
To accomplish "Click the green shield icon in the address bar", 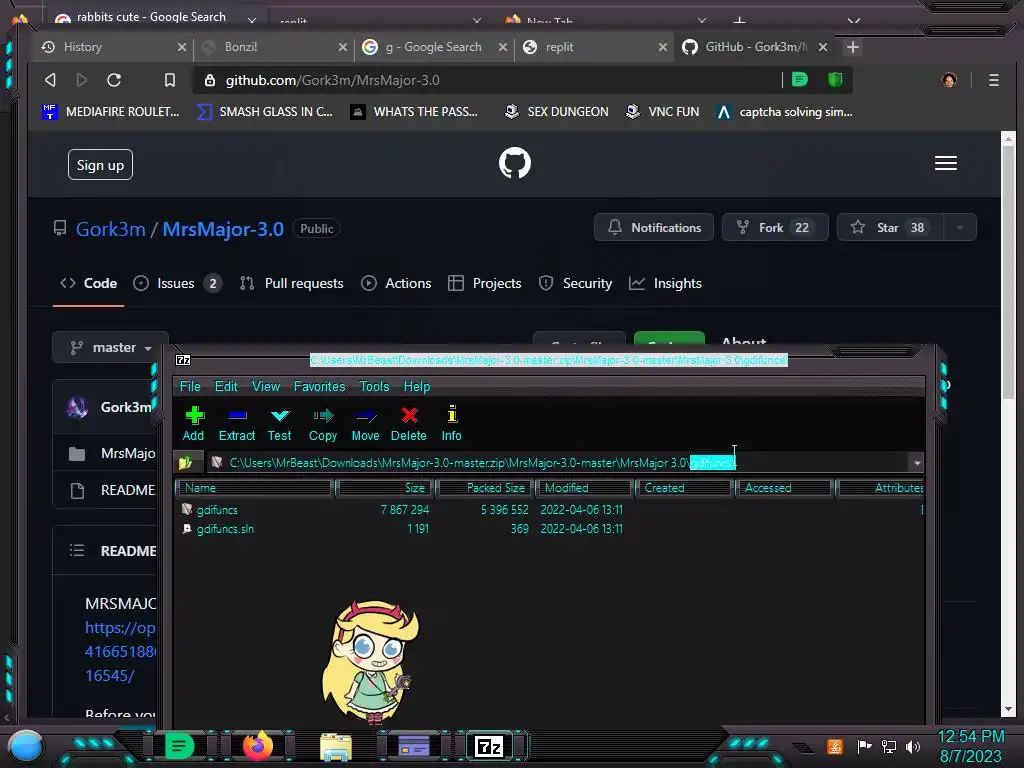I will click(x=835, y=80).
